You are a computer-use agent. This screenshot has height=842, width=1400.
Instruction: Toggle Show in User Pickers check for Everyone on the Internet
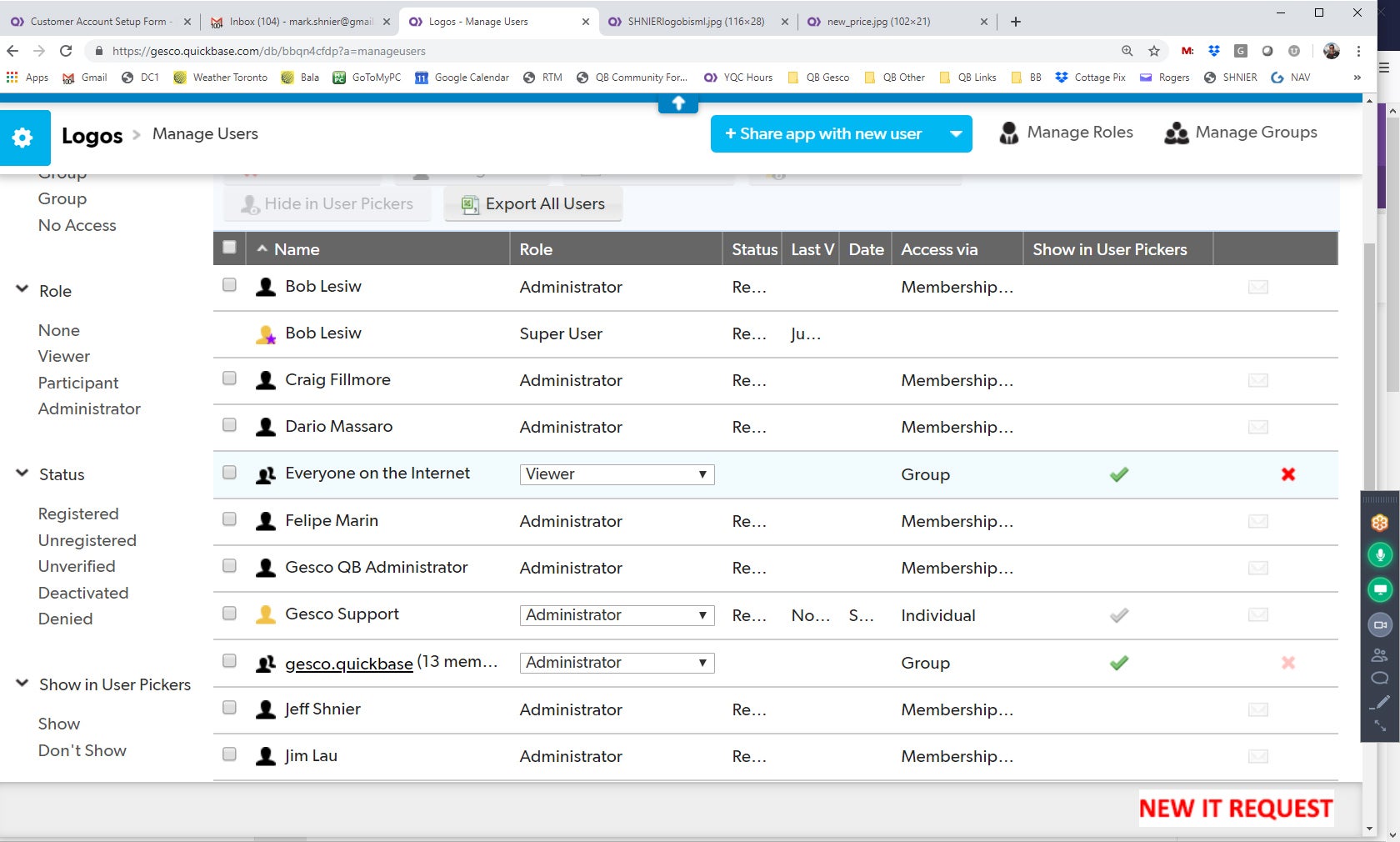coord(1119,474)
